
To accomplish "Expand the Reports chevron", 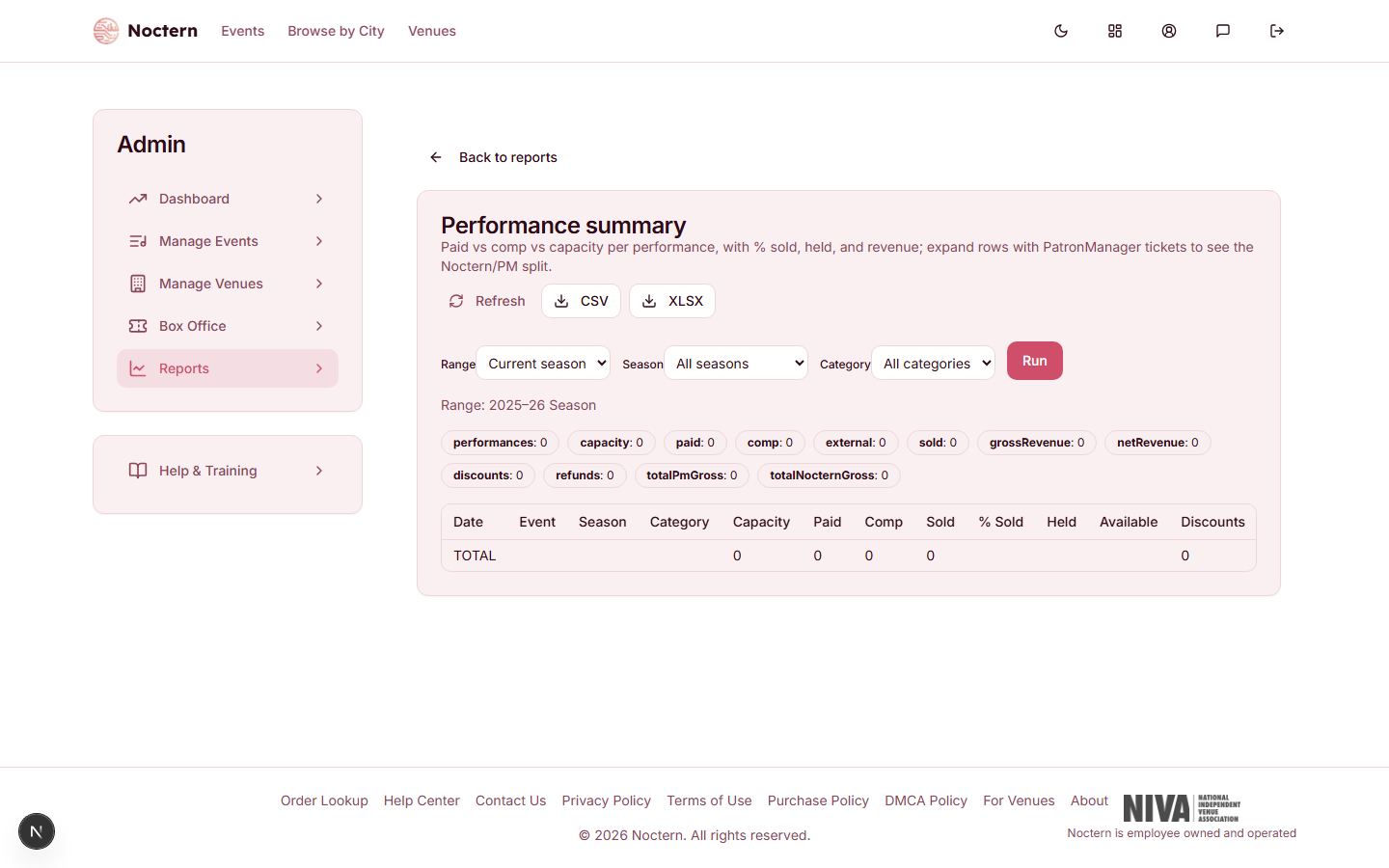I will [319, 368].
